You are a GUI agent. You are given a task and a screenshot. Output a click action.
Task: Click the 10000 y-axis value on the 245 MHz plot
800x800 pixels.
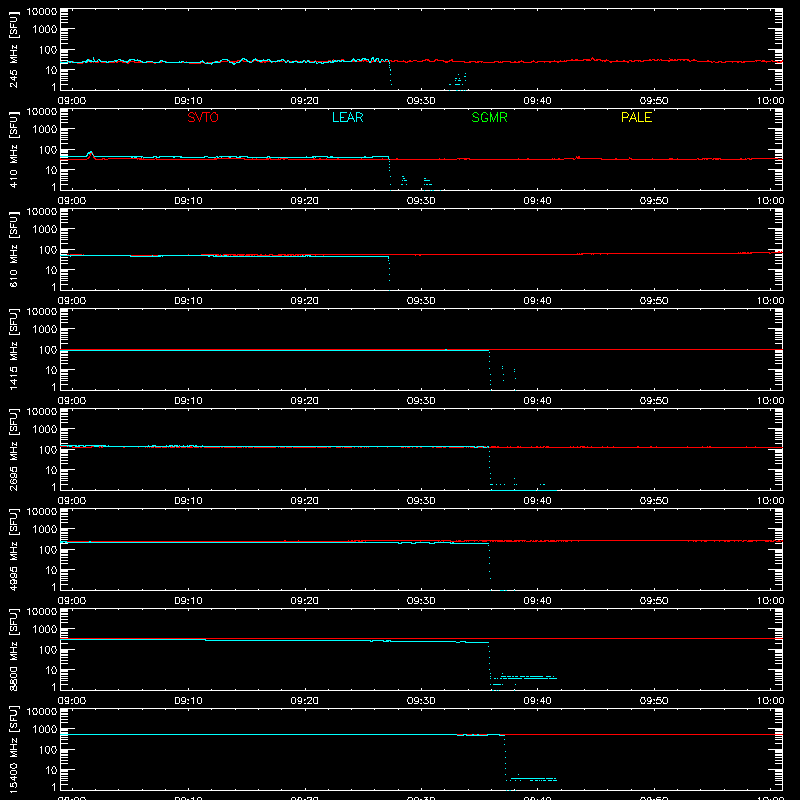(42, 11)
